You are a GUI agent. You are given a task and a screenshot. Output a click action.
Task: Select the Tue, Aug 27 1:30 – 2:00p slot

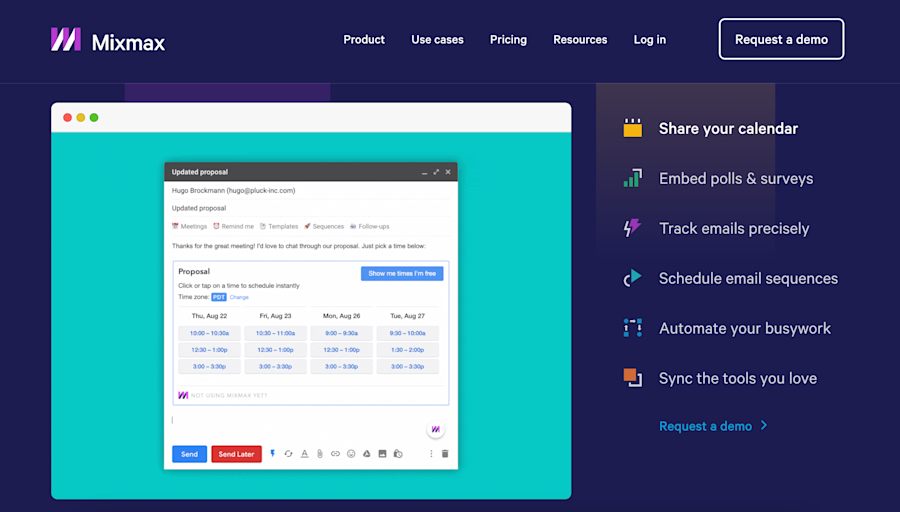point(408,350)
